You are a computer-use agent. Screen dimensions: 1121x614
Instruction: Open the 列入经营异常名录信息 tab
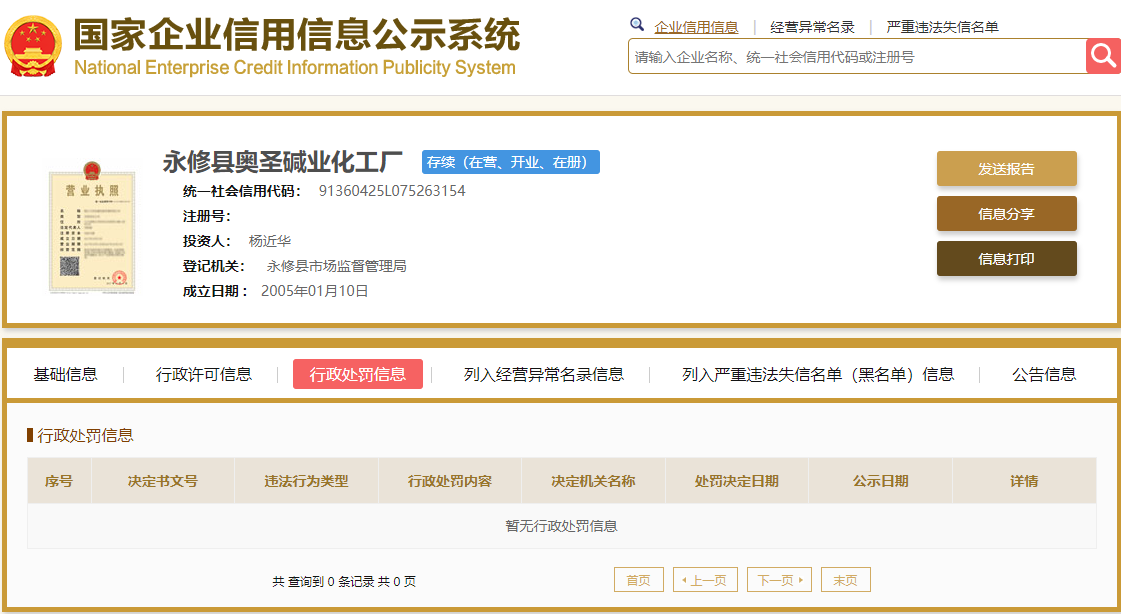543,374
